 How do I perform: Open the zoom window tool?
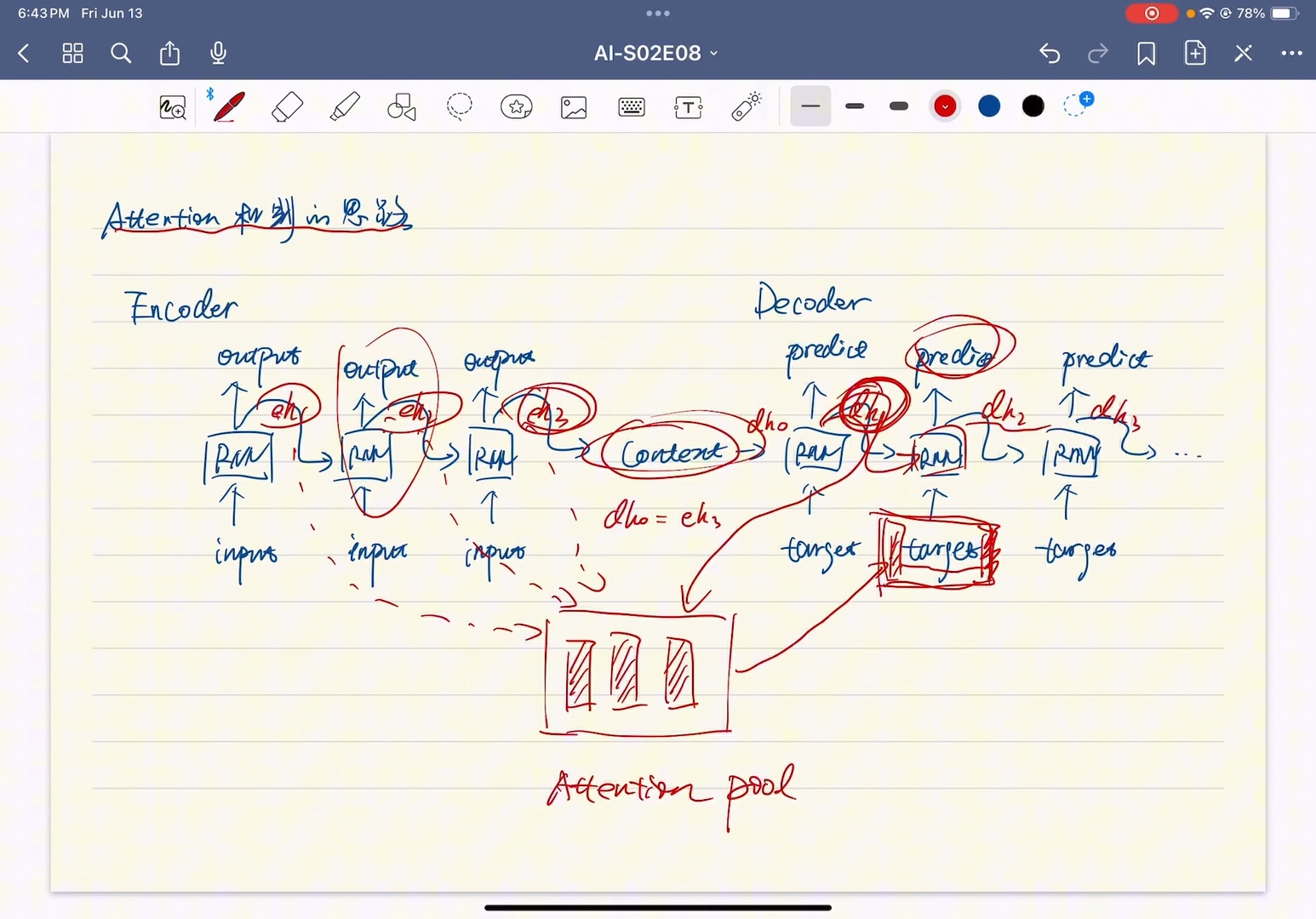pyautogui.click(x=173, y=107)
